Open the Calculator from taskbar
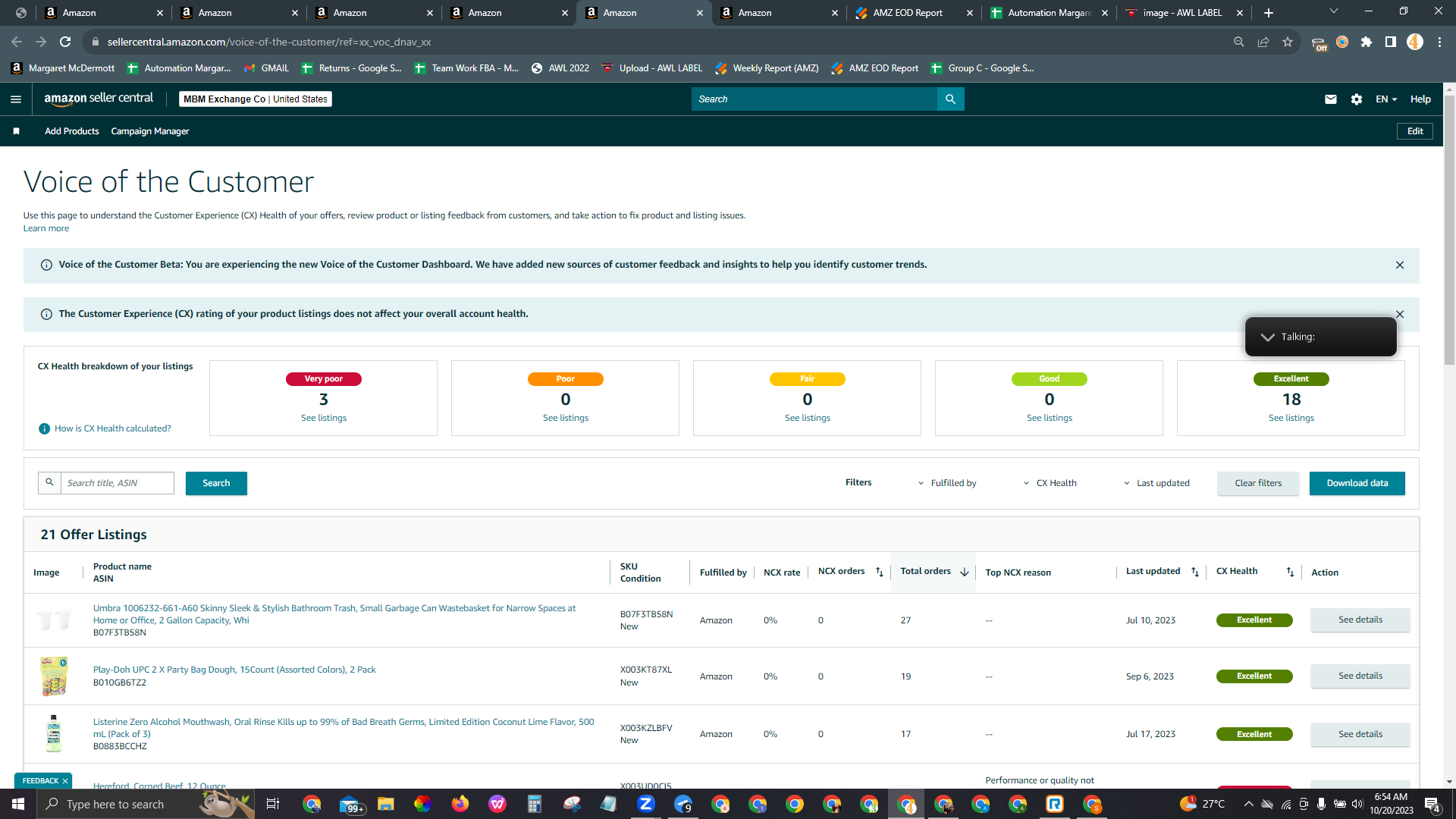The image size is (1456, 819). (535, 804)
